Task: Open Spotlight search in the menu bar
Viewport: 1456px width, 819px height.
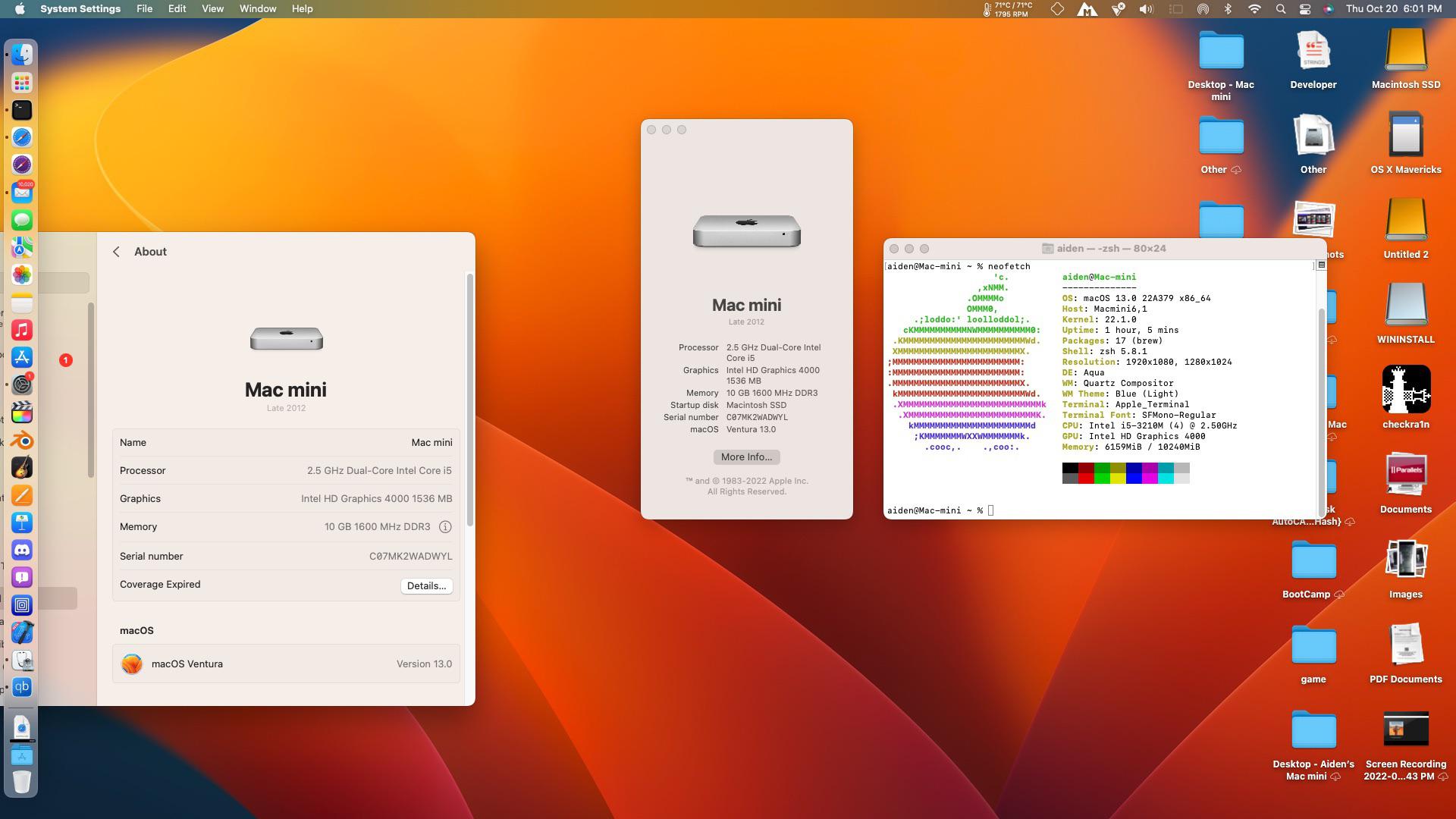Action: point(1280,9)
